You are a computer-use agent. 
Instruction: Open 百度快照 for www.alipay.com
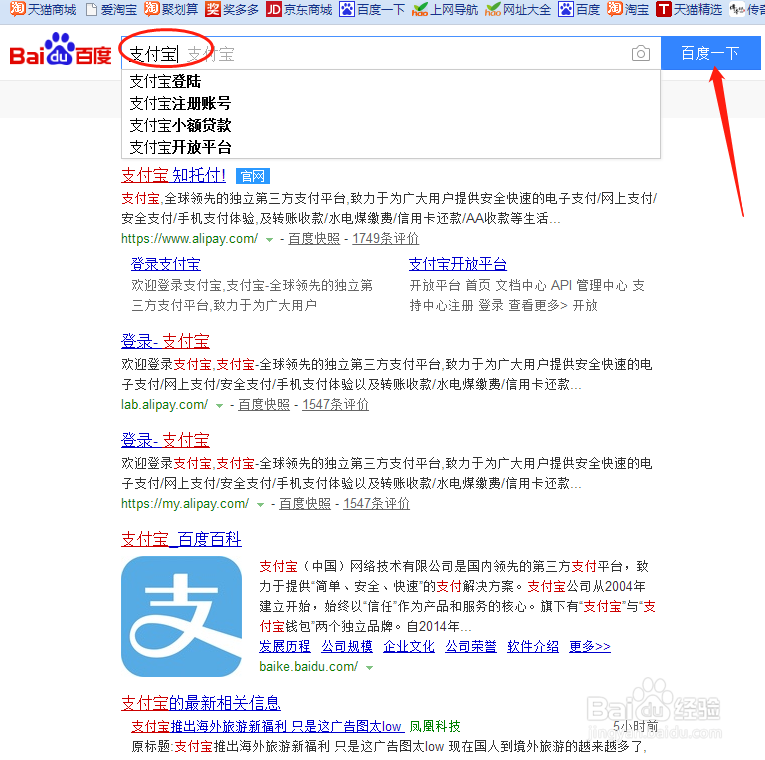pos(314,239)
